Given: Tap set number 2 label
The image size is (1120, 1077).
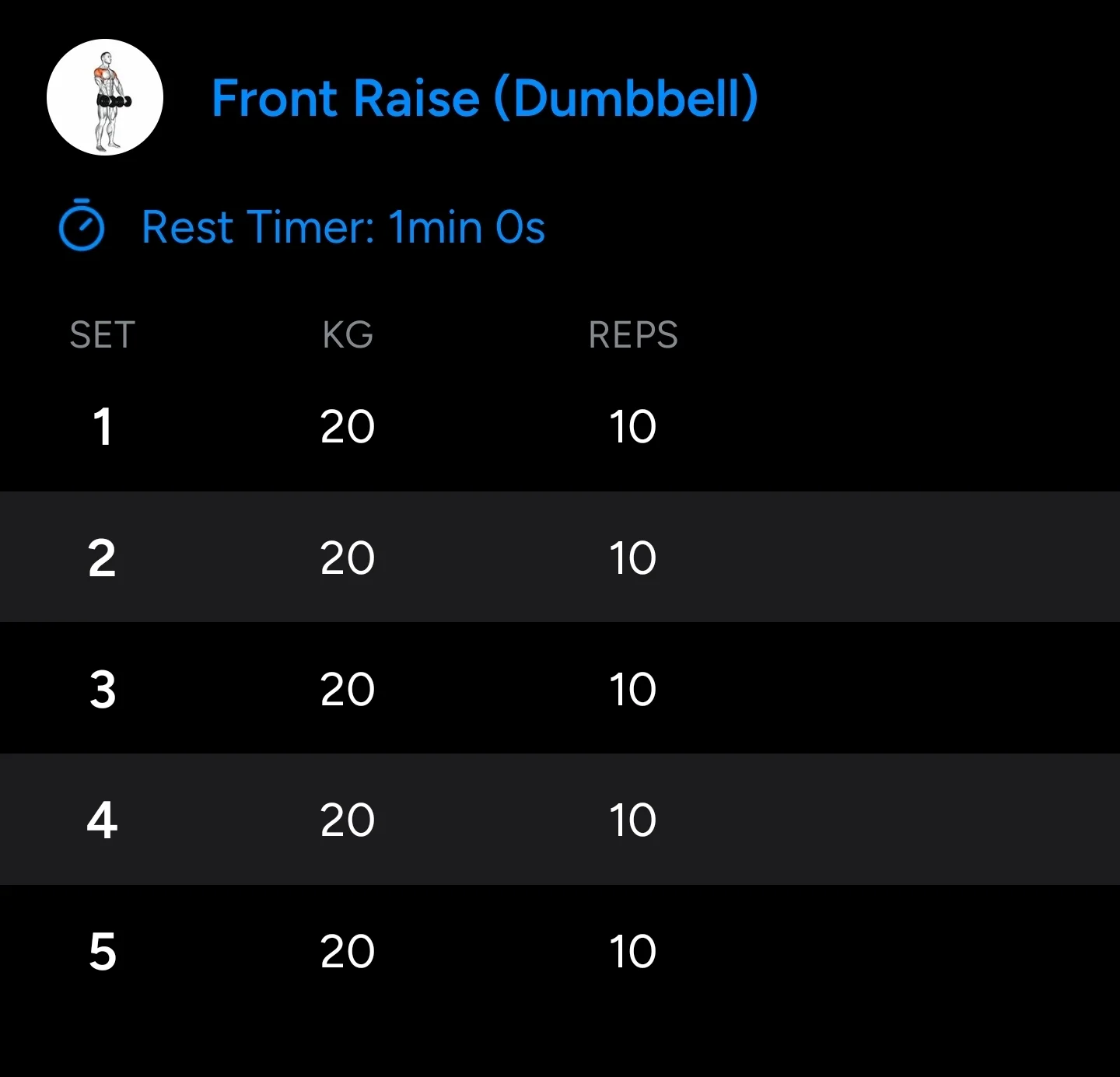Looking at the screenshot, I should [103, 558].
